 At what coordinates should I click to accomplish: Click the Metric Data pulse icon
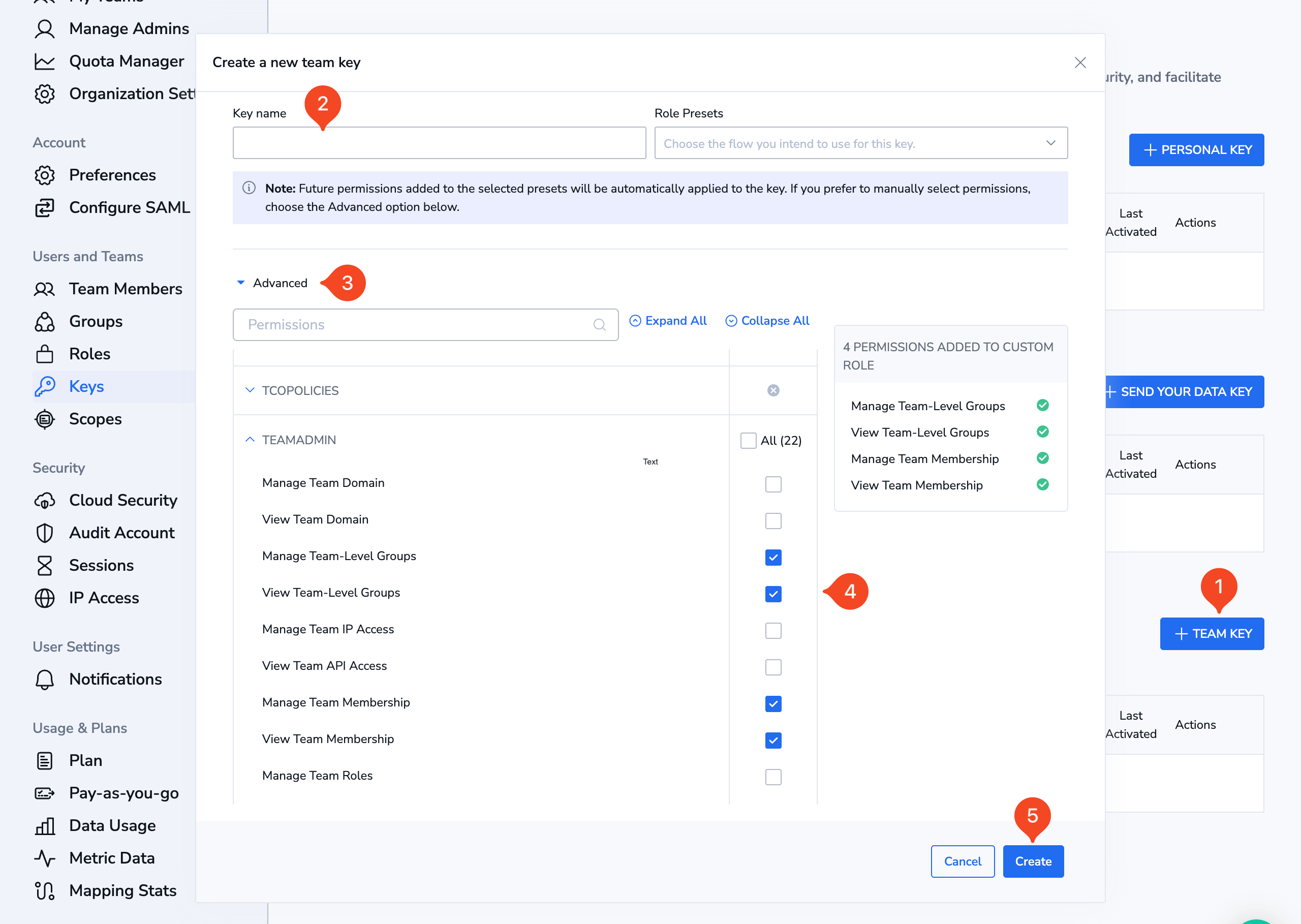44,857
